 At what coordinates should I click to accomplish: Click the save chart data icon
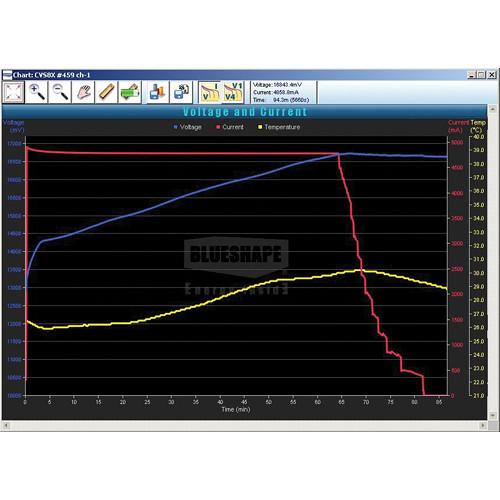[157, 92]
